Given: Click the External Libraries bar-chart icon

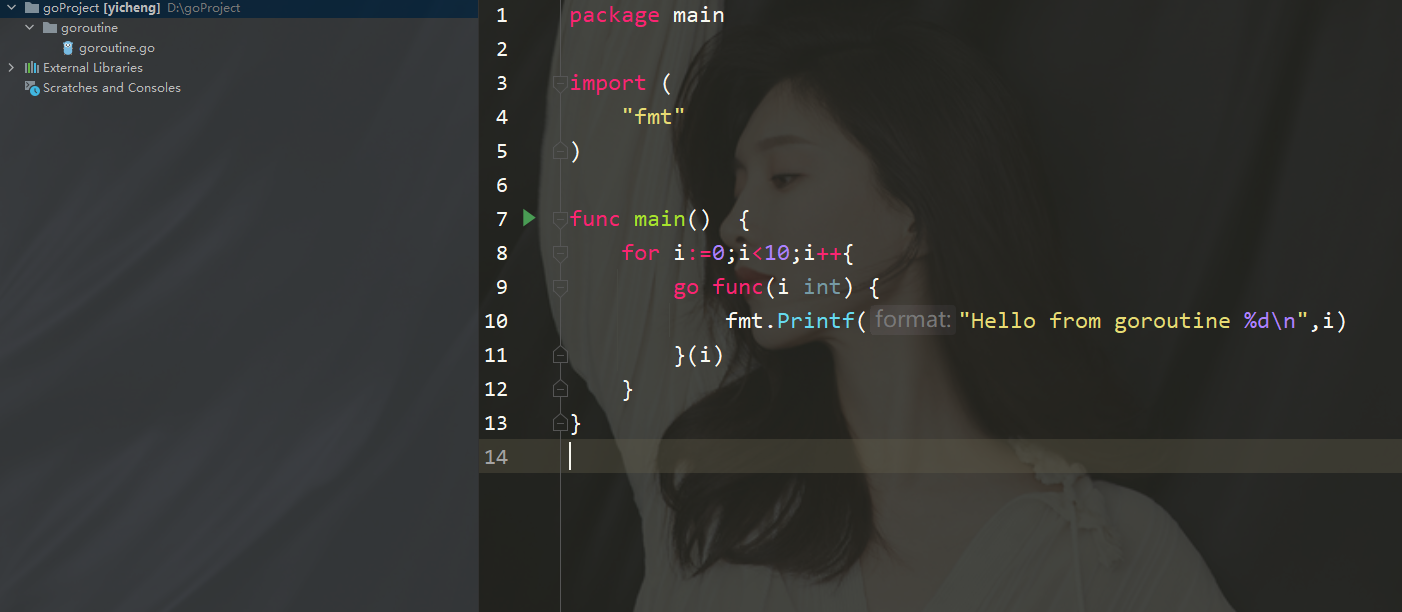Looking at the screenshot, I should [32, 68].
